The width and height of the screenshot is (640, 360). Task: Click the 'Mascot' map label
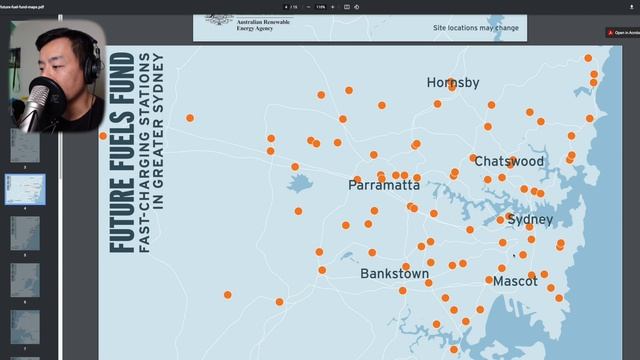pos(515,281)
